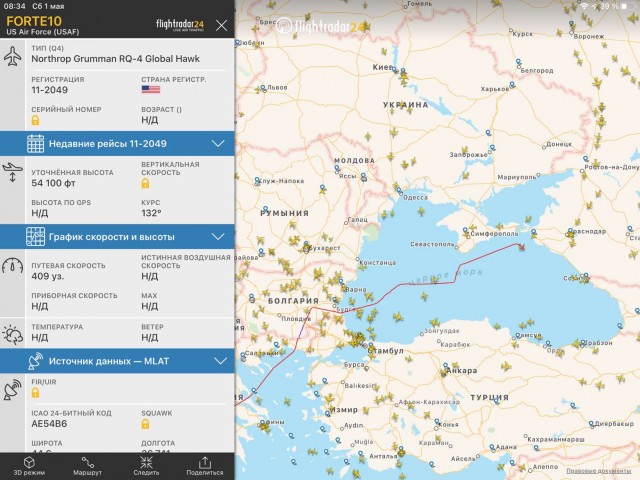
Task: Open Правовые документы link on map
Action: pyautogui.click(x=598, y=471)
